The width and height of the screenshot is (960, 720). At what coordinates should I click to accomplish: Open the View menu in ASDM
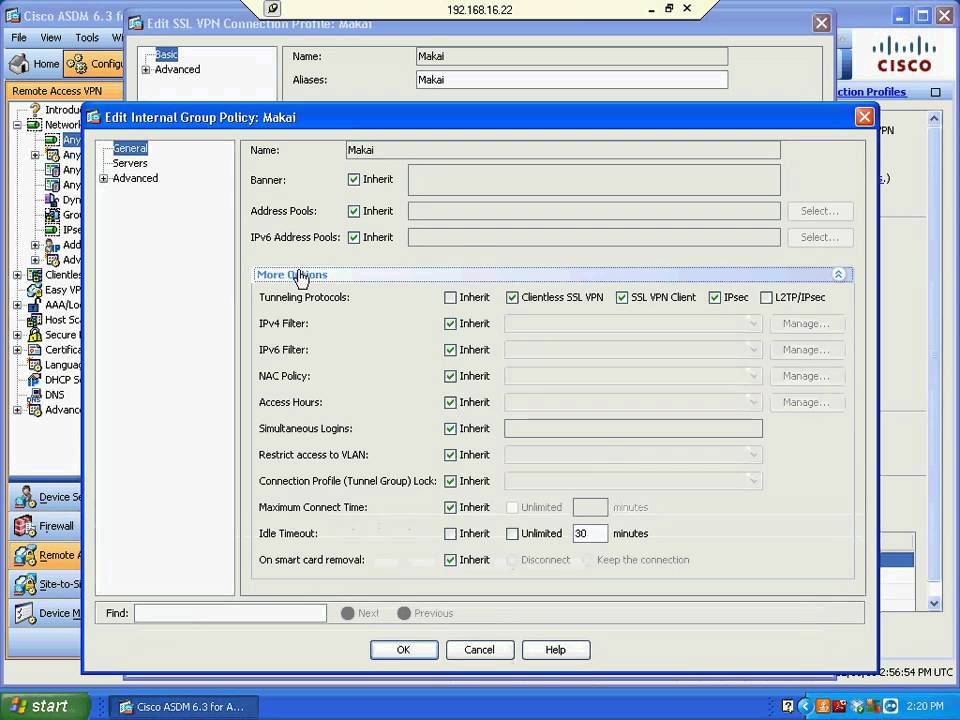[51, 37]
